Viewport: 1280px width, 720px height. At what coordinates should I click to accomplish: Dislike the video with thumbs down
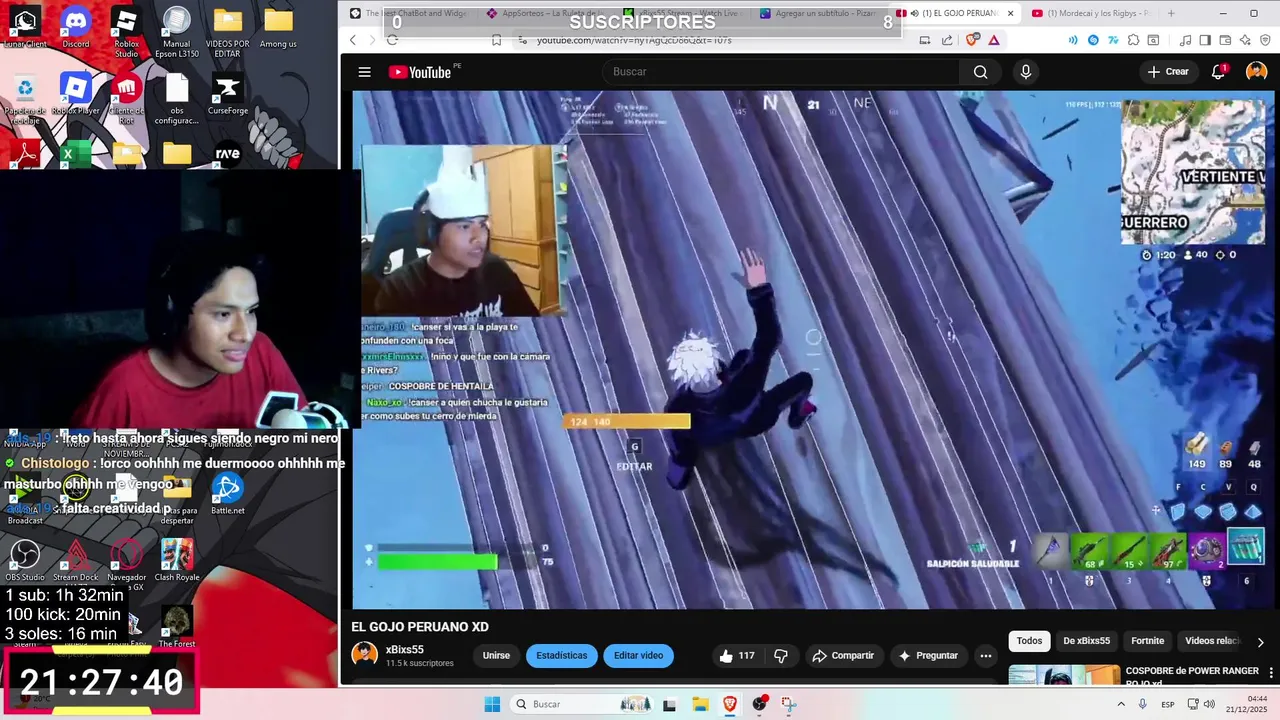[x=781, y=656]
